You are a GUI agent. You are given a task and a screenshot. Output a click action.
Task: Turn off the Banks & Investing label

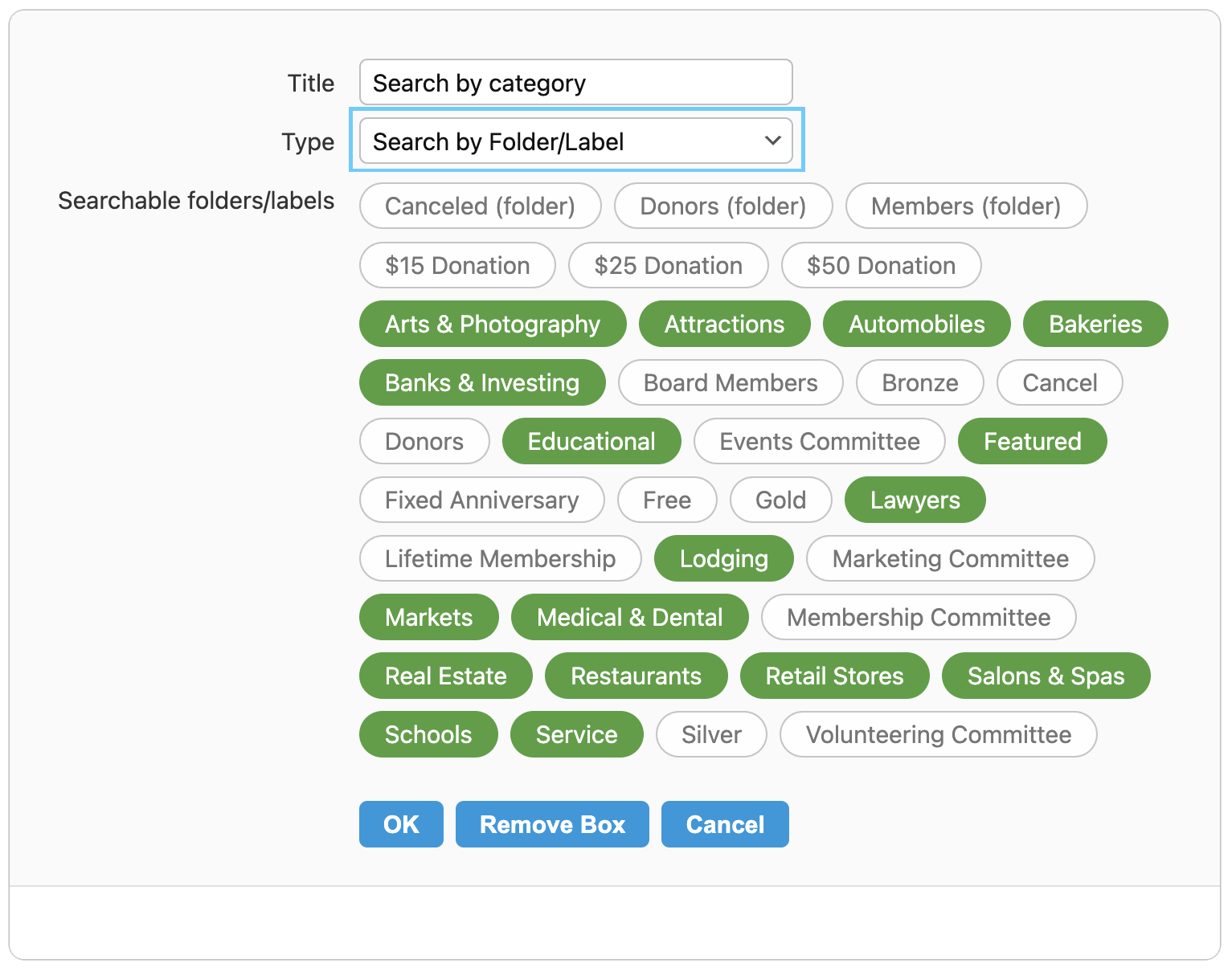coord(481,382)
